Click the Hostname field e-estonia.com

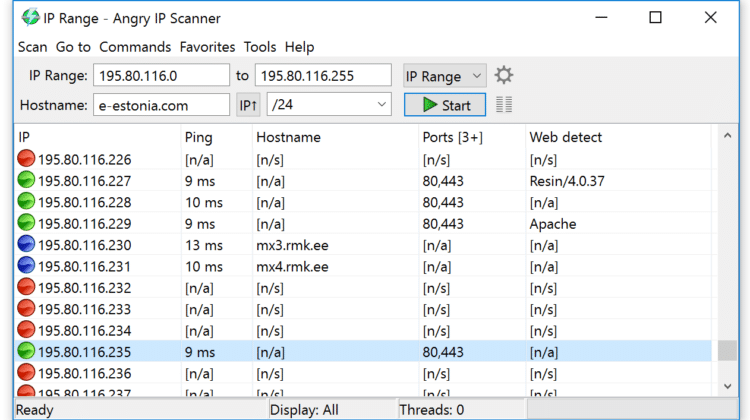pos(161,105)
